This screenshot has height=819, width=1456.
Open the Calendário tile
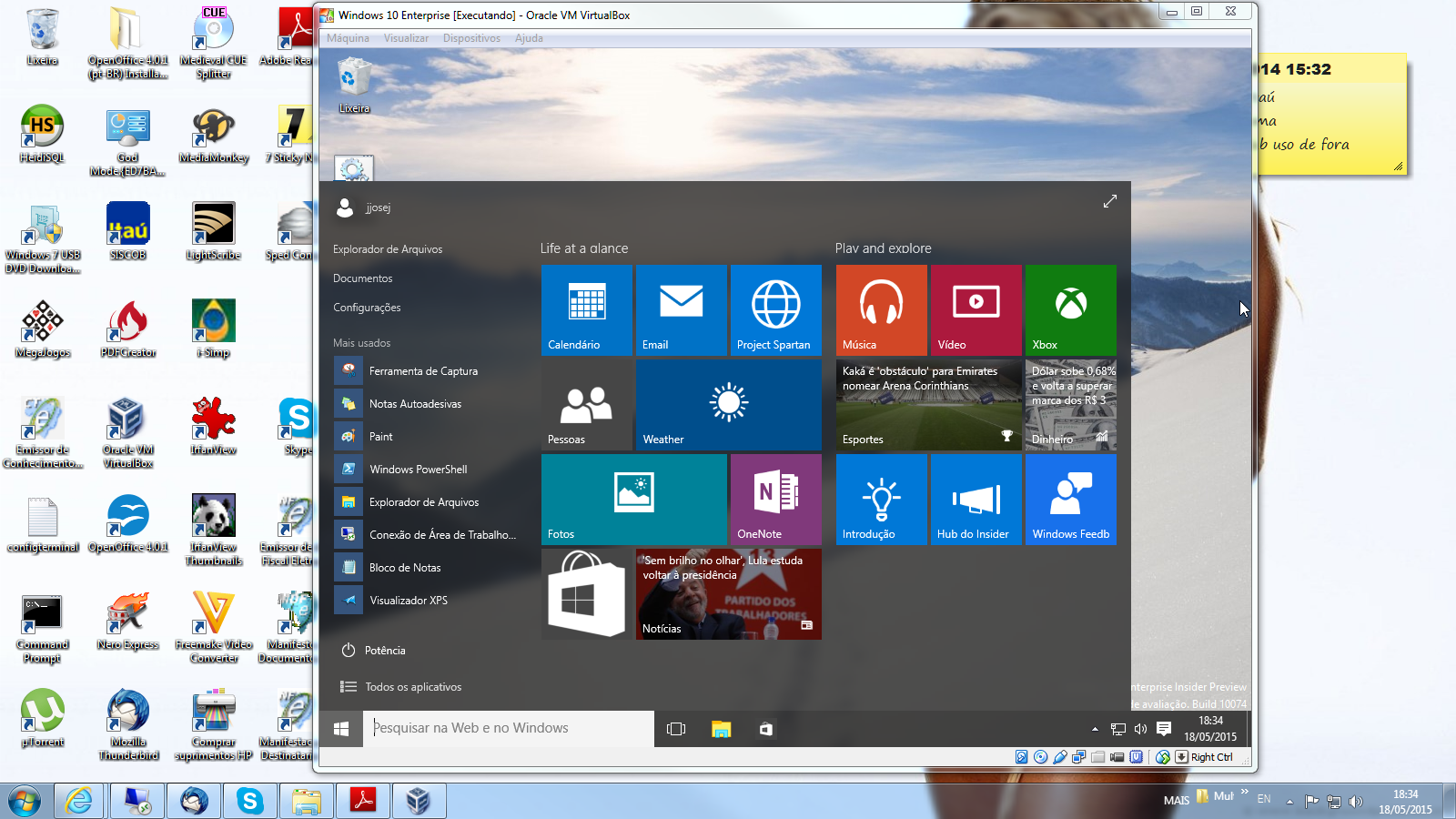(x=586, y=309)
